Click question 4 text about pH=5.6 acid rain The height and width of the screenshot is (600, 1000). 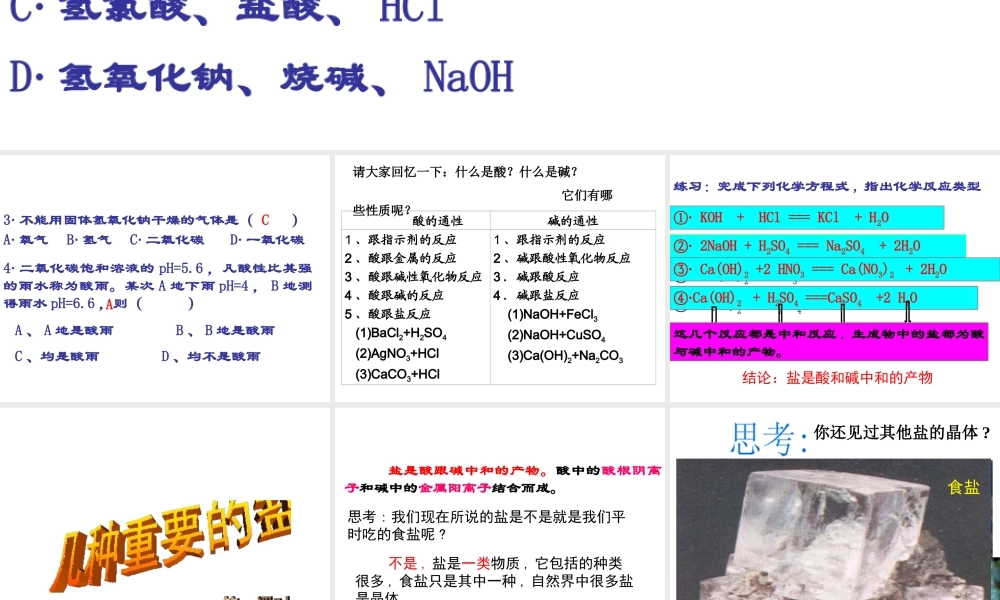pos(158,286)
